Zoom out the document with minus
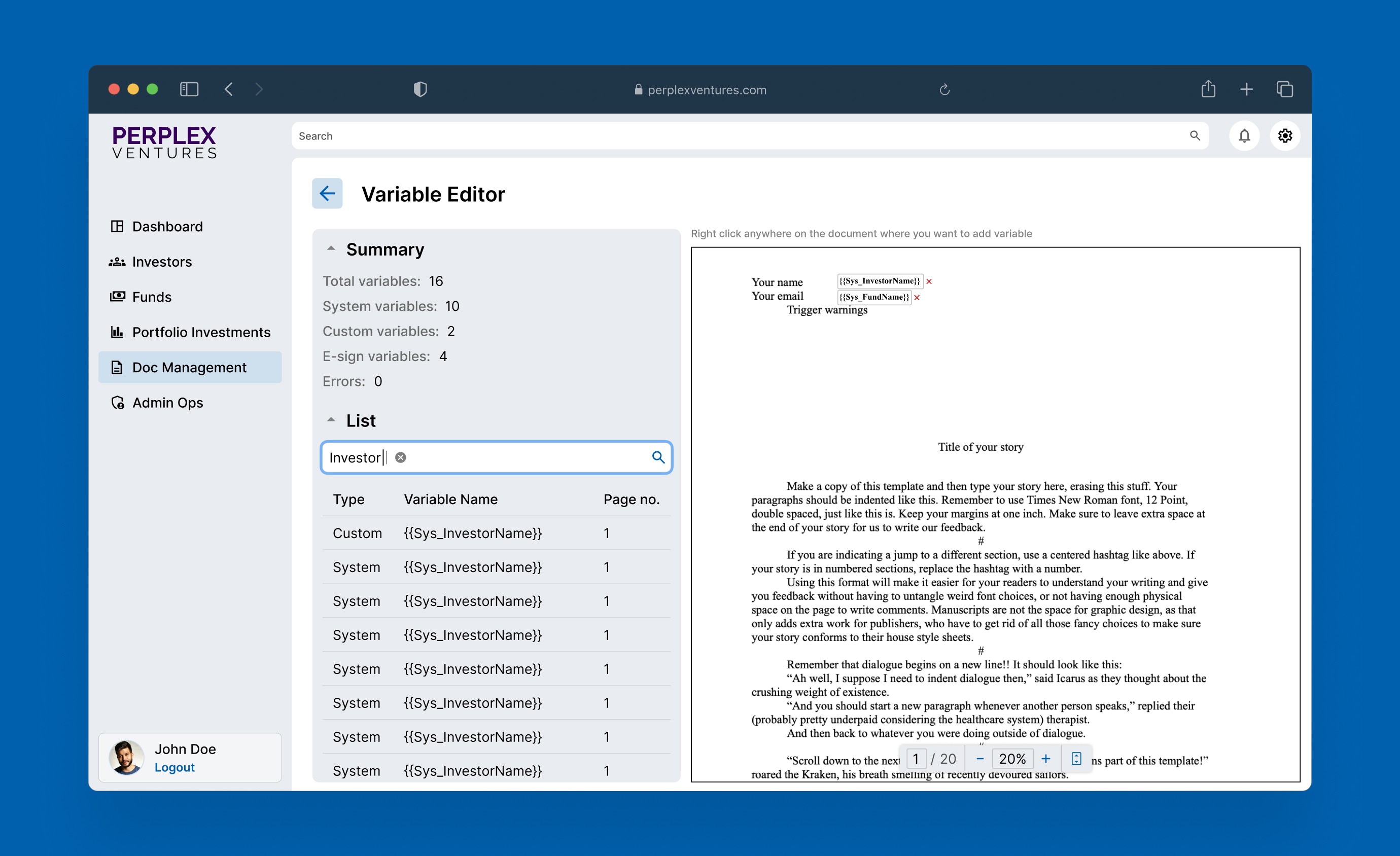The image size is (1400, 856). 979,759
